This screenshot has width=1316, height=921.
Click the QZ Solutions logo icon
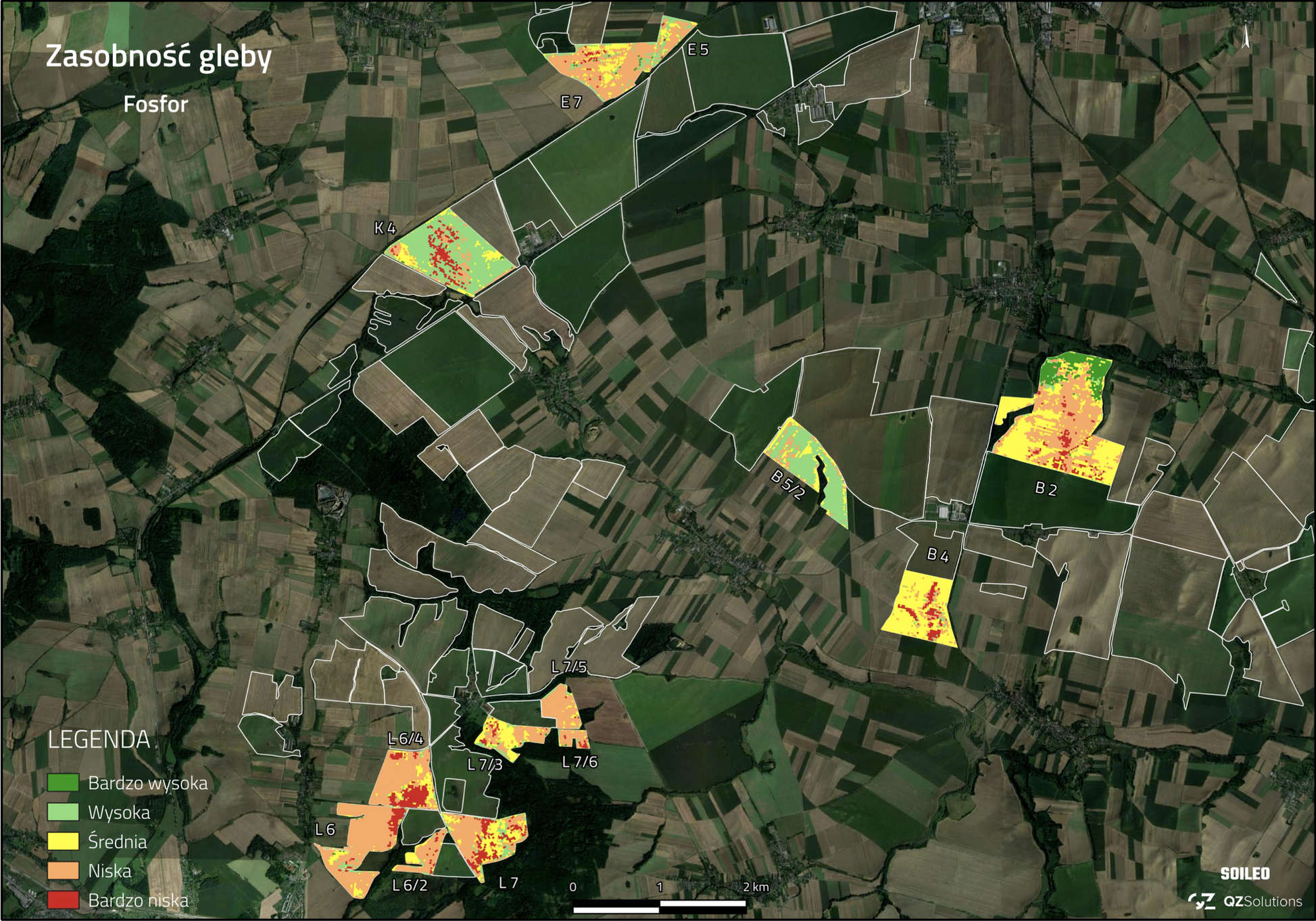[x=1201, y=901]
